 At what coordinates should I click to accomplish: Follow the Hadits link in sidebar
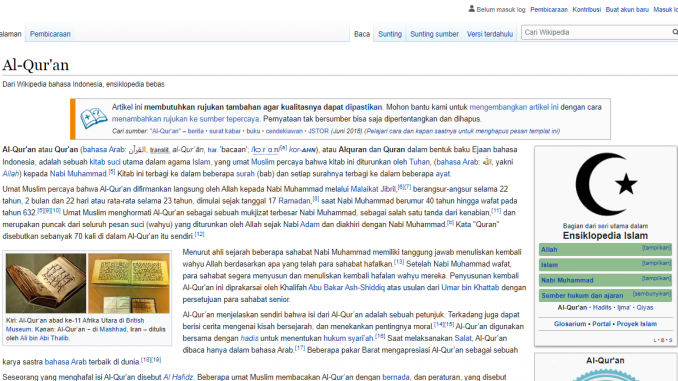pyautogui.click(x=602, y=307)
